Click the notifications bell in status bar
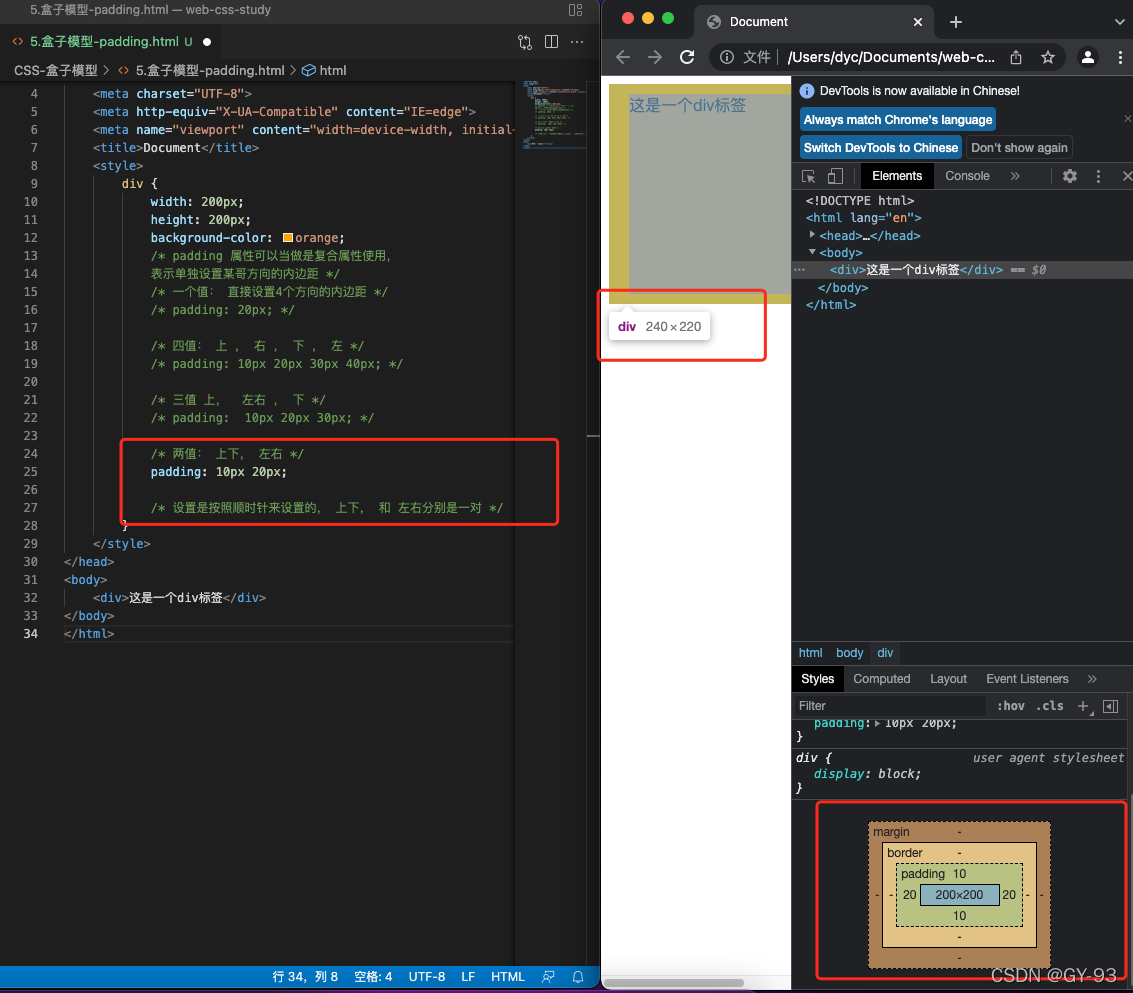The width and height of the screenshot is (1133, 993). [x=578, y=976]
